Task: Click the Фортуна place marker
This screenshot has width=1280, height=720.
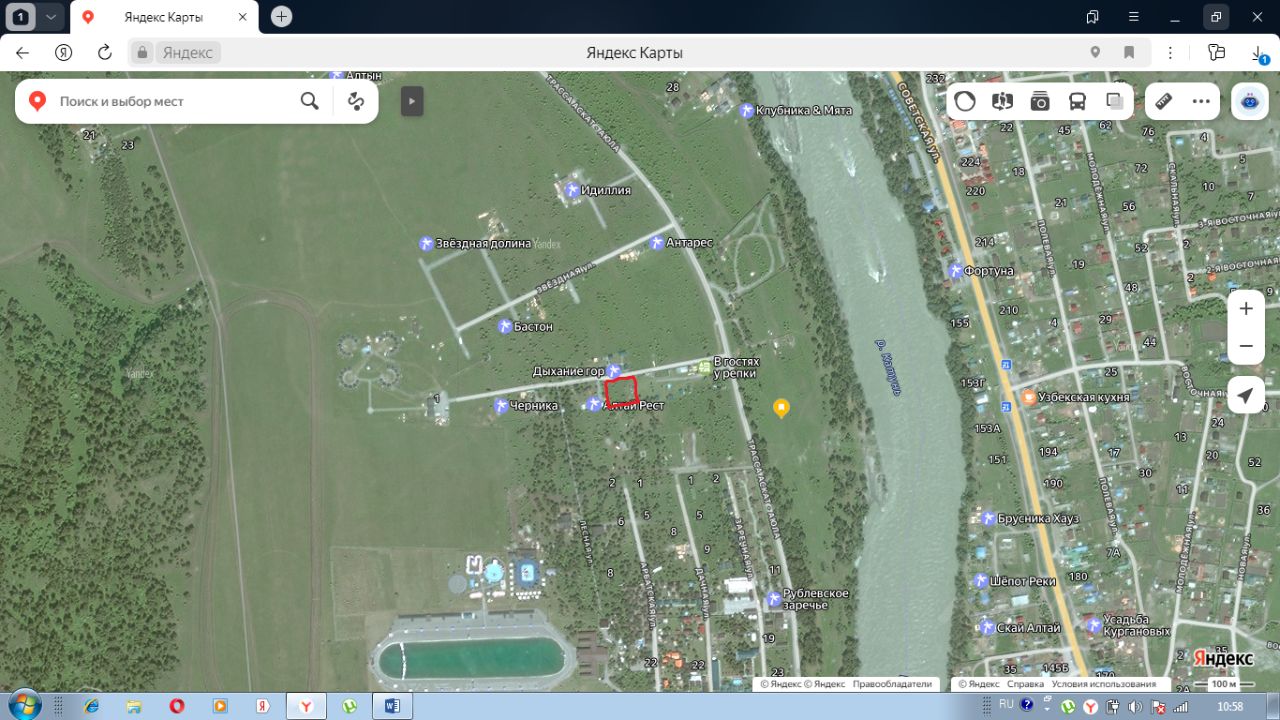Action: coord(956,271)
